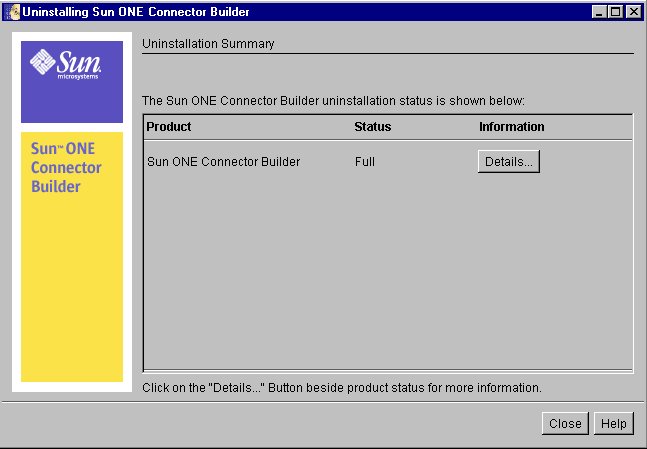Image resolution: width=647 pixels, height=449 pixels.
Task: Click the 'Full' status value
Action: click(365, 162)
